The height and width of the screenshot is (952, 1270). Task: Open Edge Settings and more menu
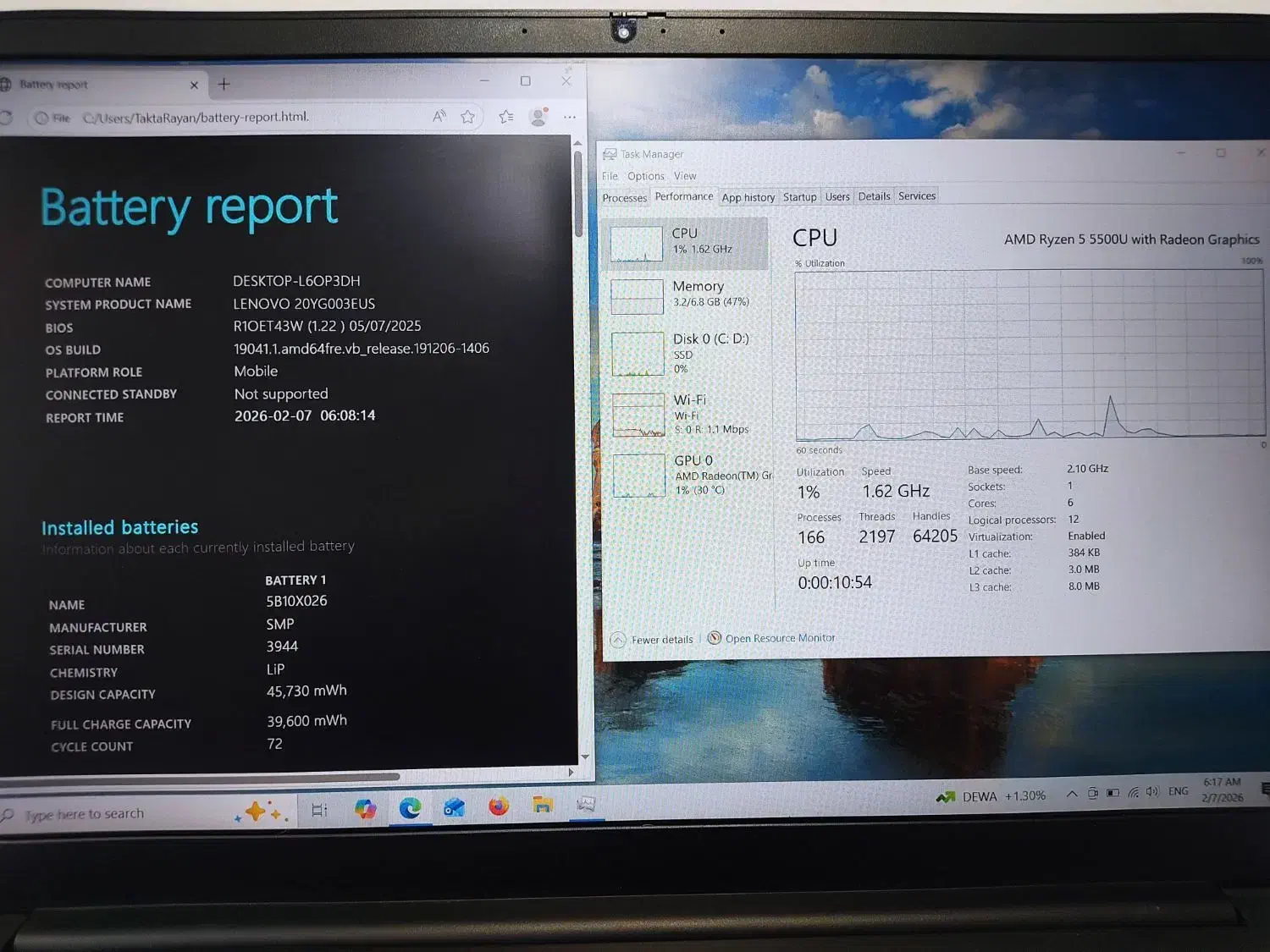click(570, 117)
